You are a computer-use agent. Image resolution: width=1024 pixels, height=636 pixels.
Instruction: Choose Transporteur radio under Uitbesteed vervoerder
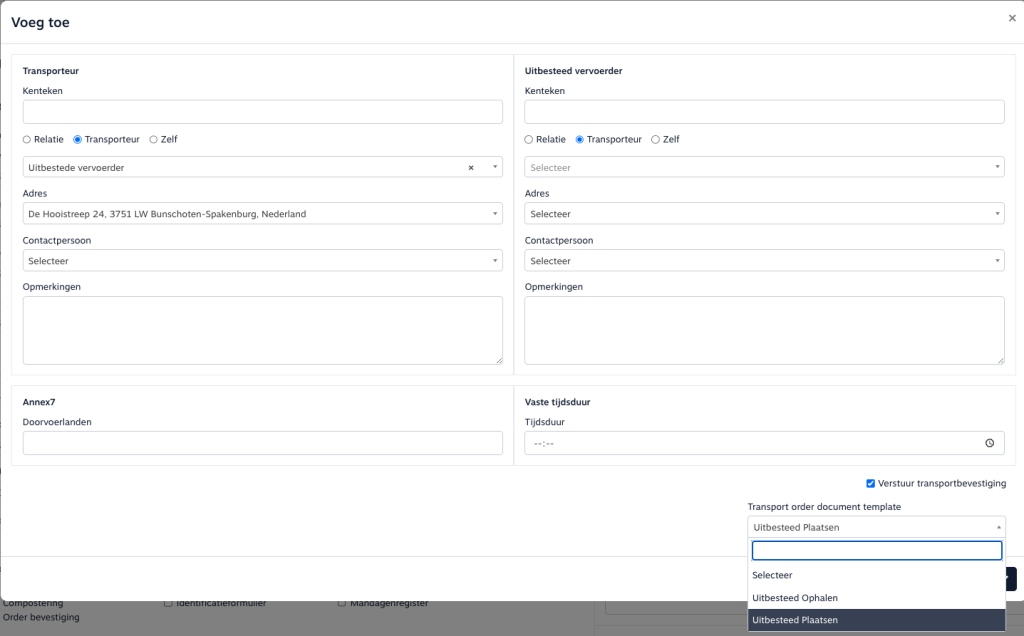pos(580,140)
